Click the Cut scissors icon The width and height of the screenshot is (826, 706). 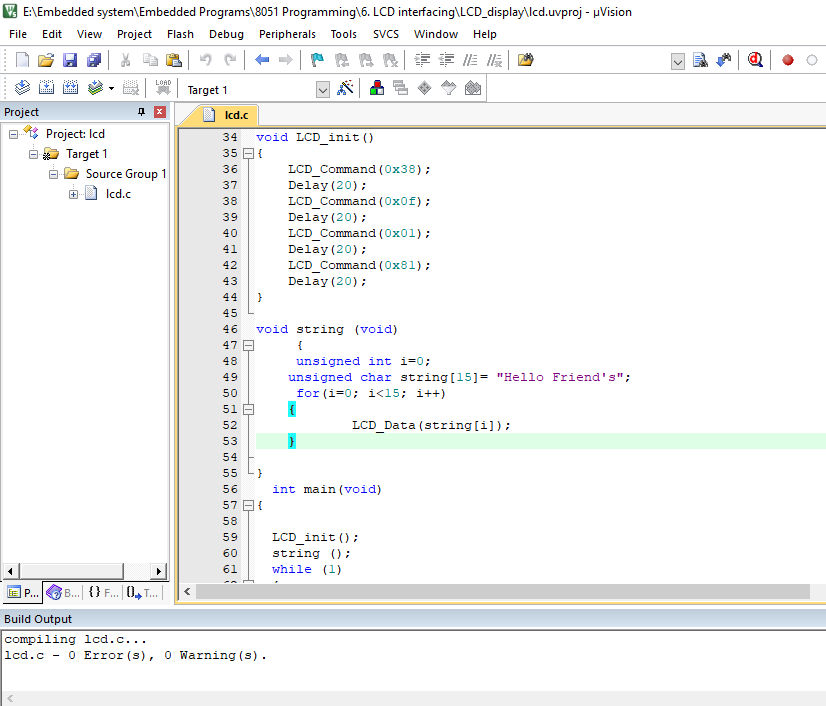[x=125, y=60]
